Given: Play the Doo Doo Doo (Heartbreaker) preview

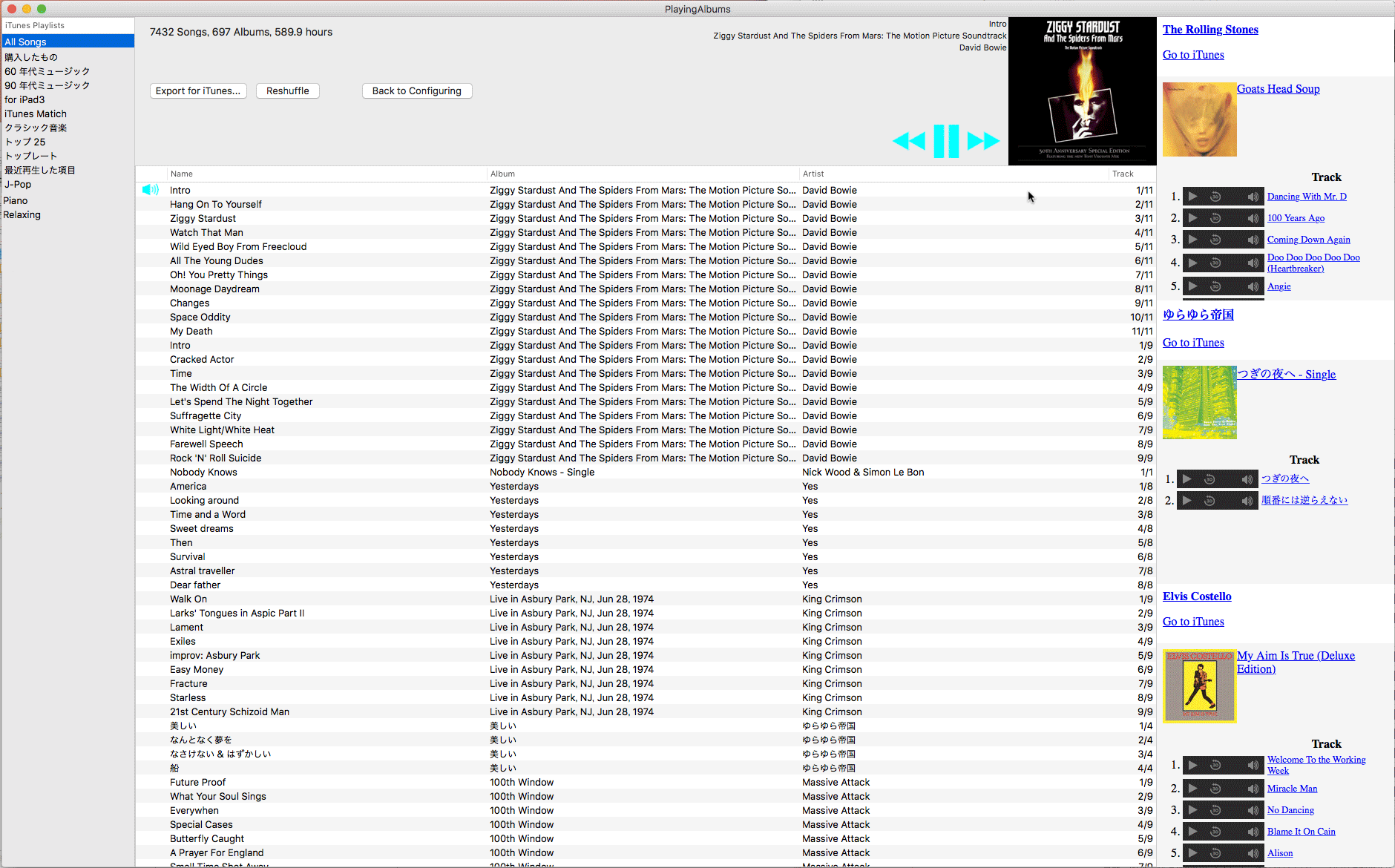Looking at the screenshot, I should click(1192, 263).
